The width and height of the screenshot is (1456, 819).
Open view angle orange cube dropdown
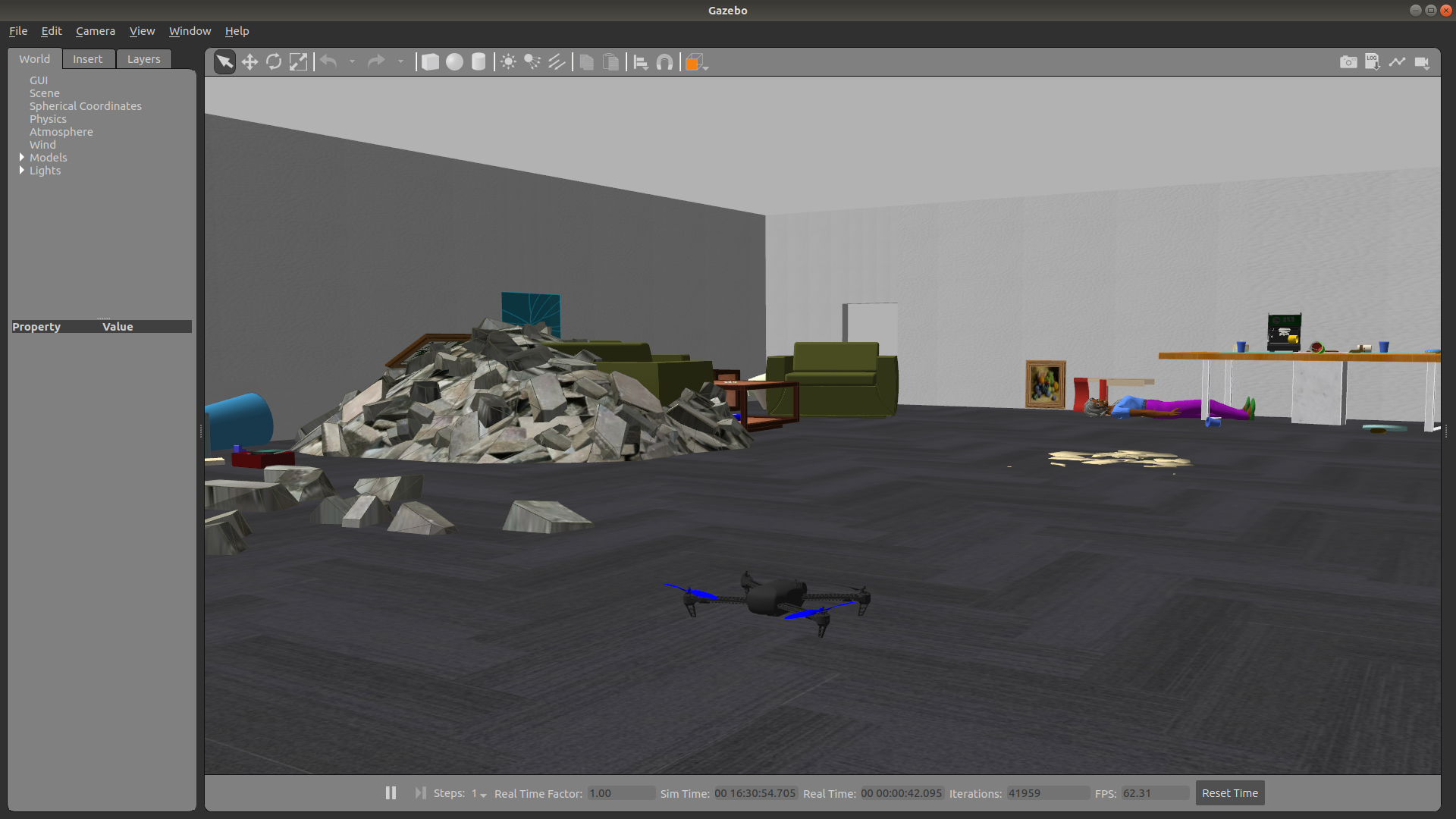[697, 63]
